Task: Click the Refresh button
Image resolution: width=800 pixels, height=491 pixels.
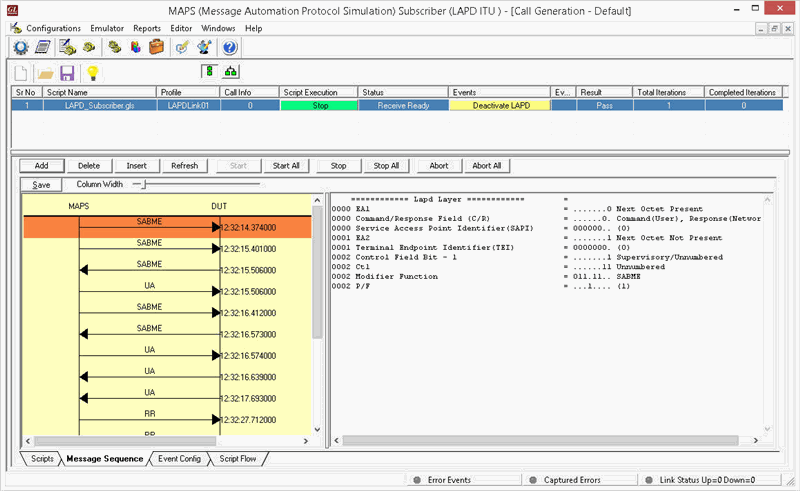Action: [185, 166]
